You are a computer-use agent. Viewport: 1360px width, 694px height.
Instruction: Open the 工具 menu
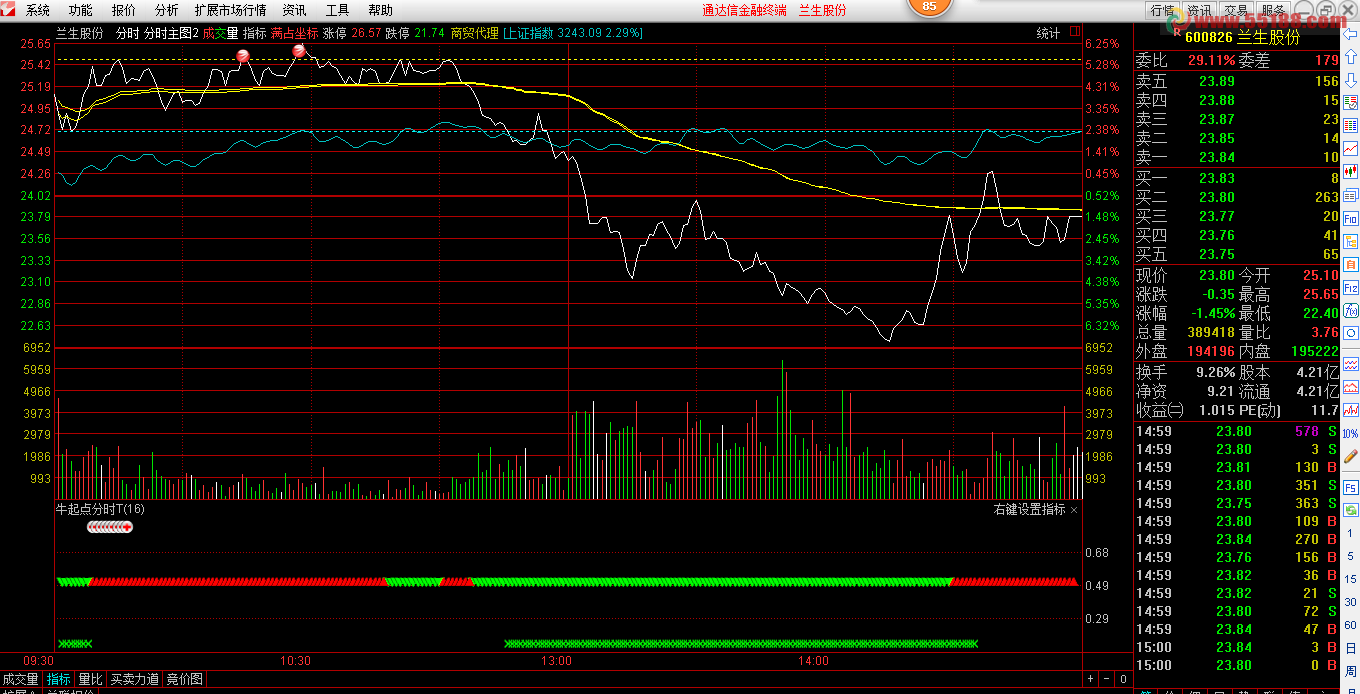[x=338, y=10]
